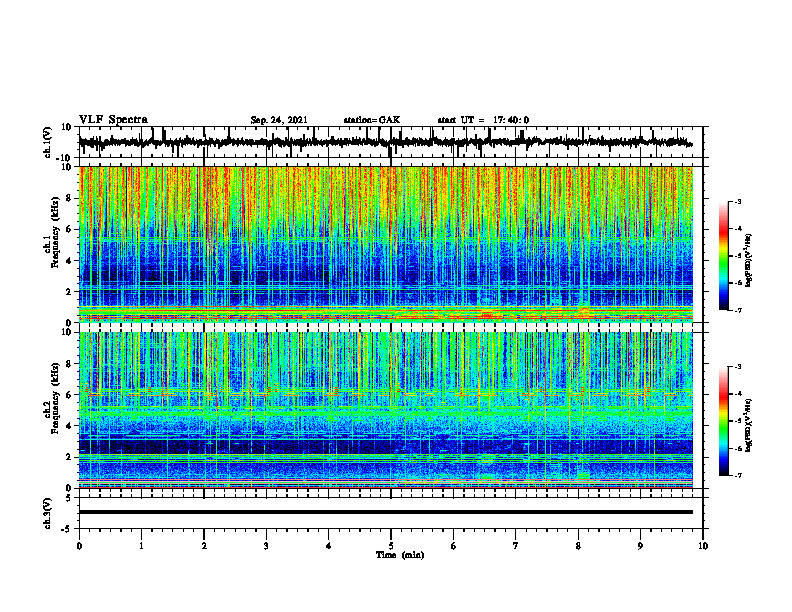Click the time axis tick label "1"

click(x=141, y=546)
